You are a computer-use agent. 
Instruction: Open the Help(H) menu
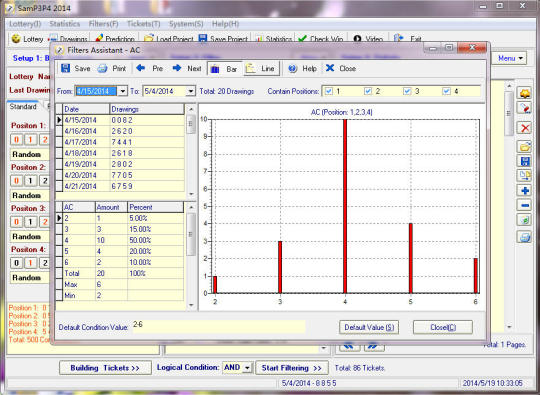coord(225,24)
